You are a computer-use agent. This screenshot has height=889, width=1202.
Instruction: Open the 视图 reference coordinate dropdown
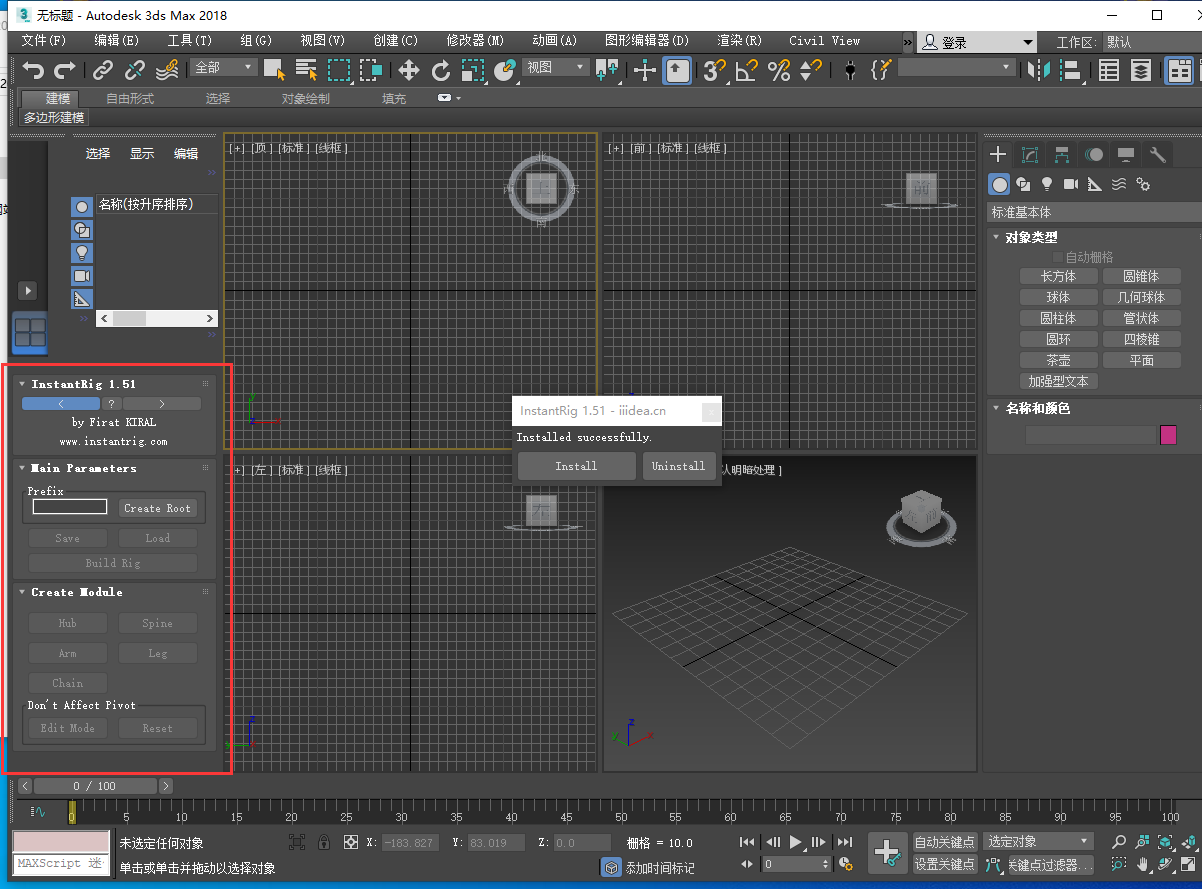click(556, 67)
